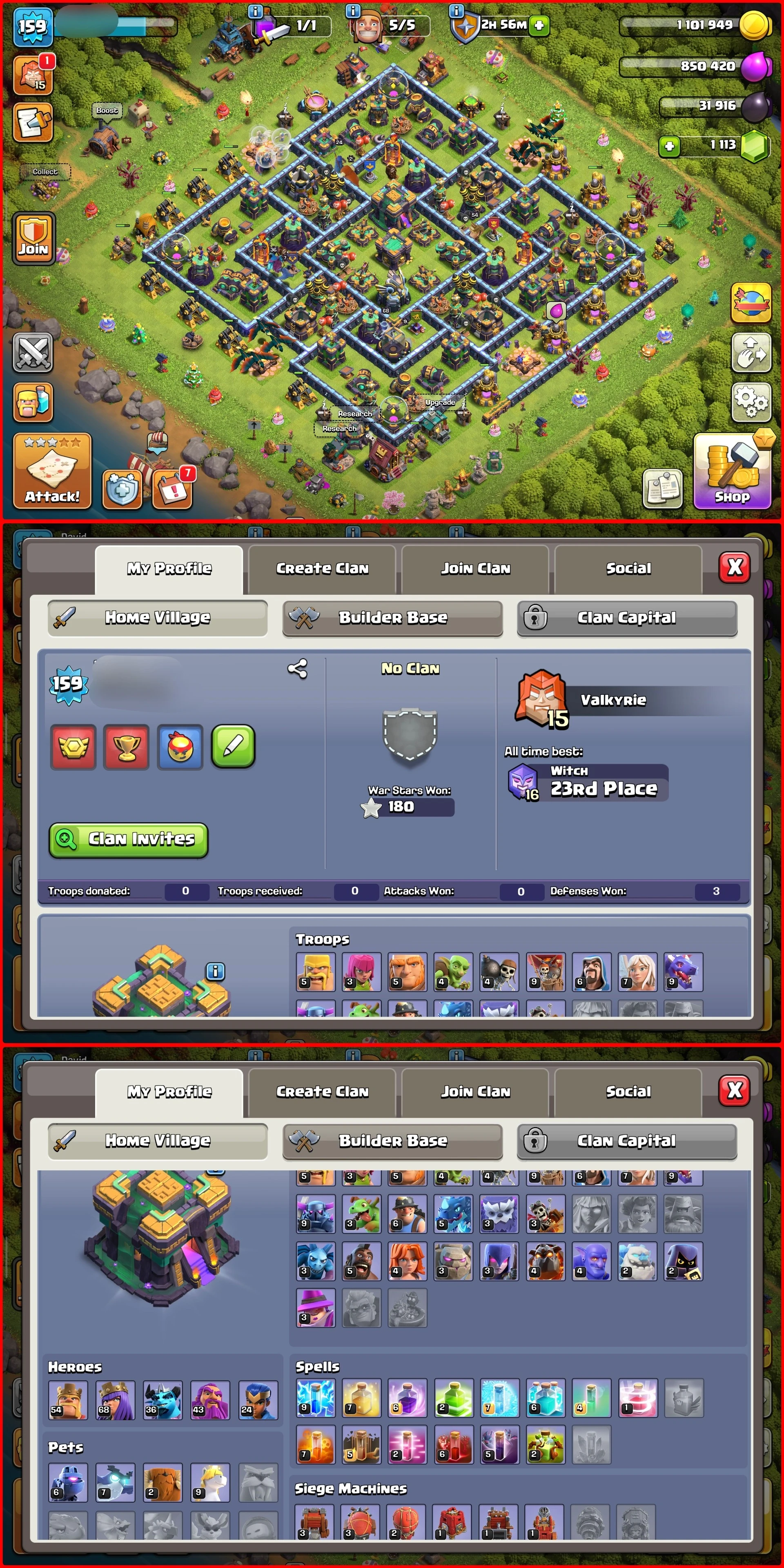Open the shield plus protection icon
The image size is (784, 1568).
coord(122,489)
